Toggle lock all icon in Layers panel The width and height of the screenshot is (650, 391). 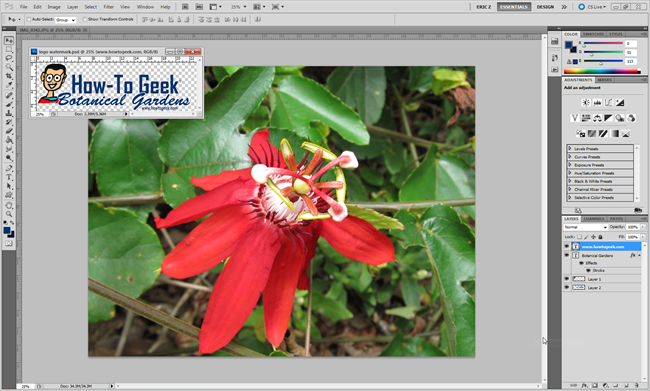[x=600, y=237]
